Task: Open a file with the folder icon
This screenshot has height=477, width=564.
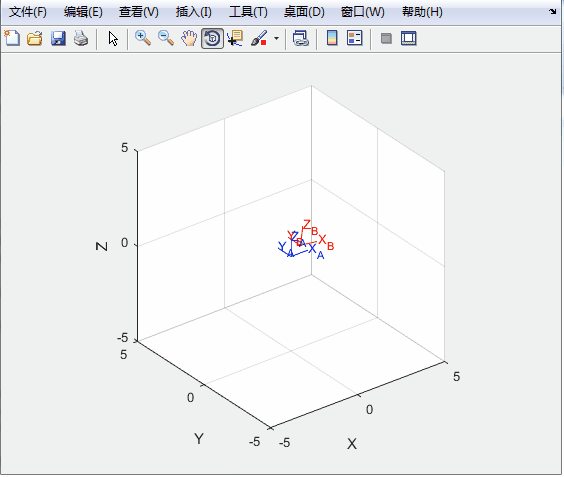Action: [35, 38]
